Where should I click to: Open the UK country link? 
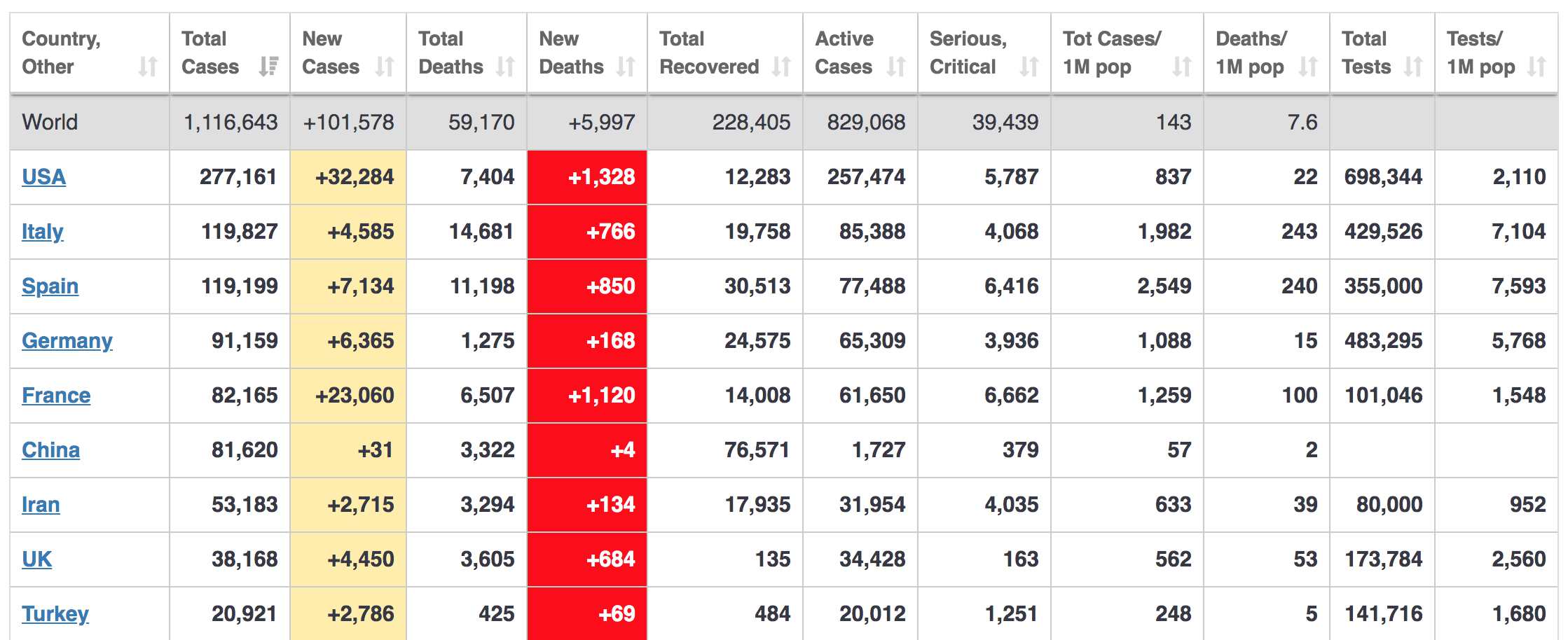point(36,559)
